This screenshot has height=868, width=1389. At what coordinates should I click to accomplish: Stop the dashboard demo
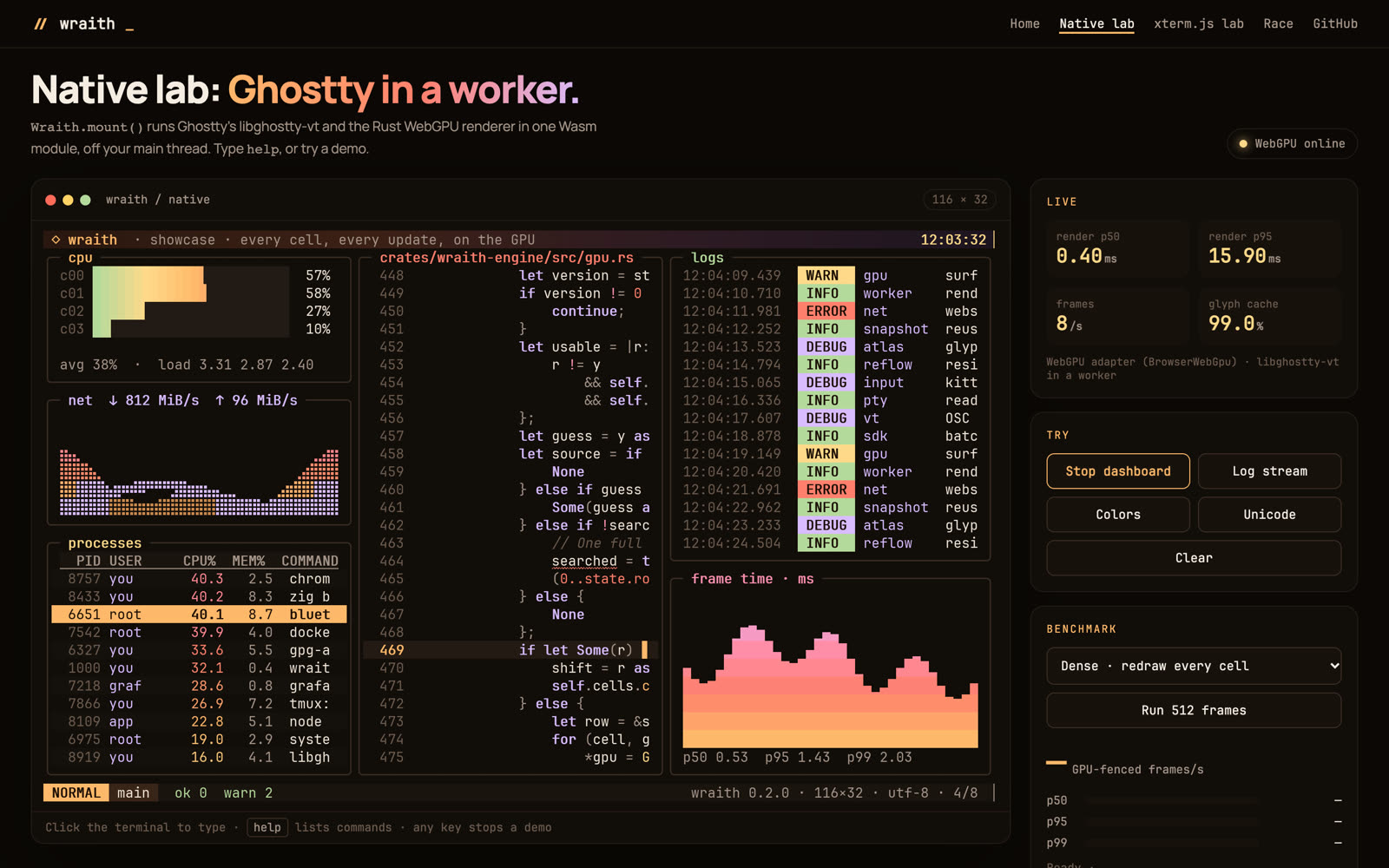coord(1118,471)
